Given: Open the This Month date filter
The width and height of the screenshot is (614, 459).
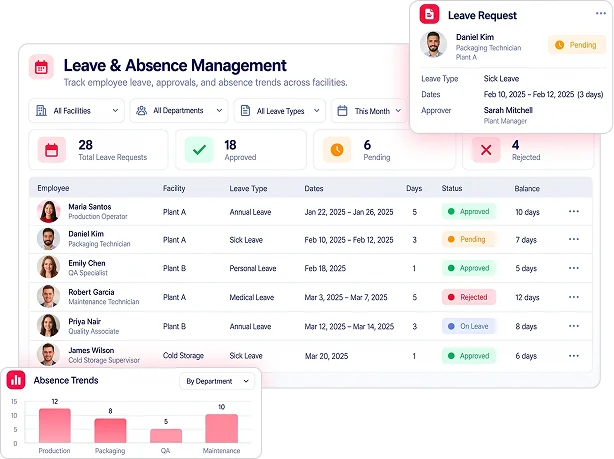Looking at the screenshot, I should 369,111.
